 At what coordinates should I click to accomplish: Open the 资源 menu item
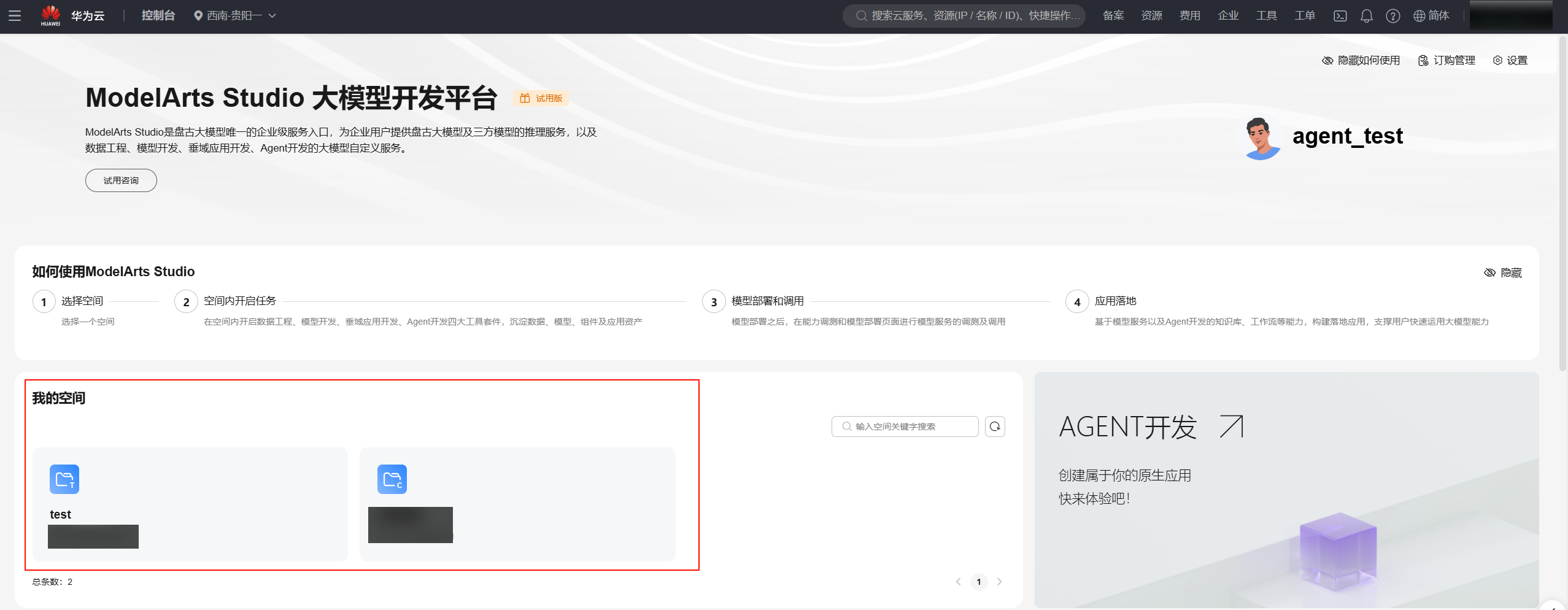pos(1152,16)
